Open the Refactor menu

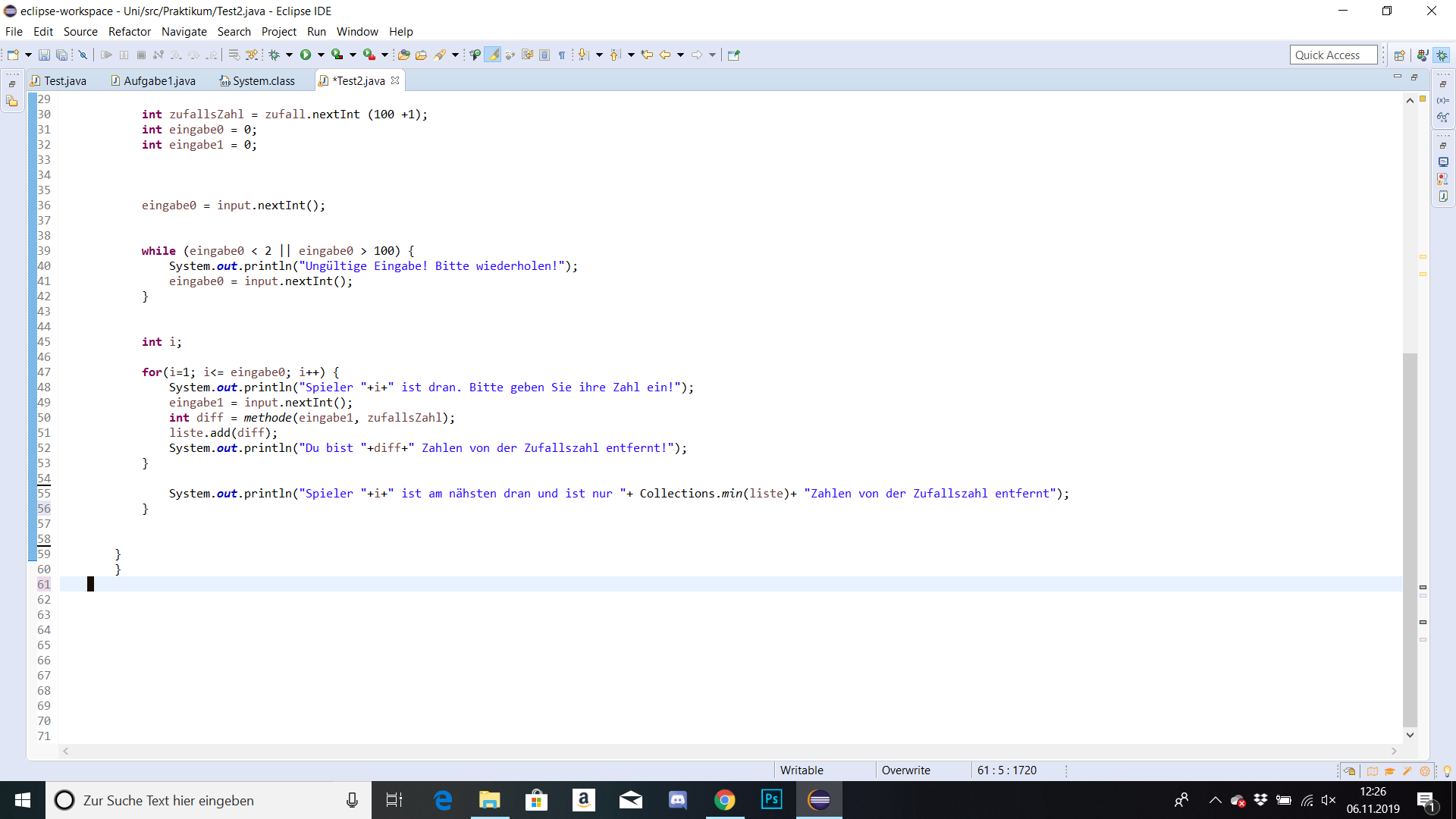pos(129,31)
